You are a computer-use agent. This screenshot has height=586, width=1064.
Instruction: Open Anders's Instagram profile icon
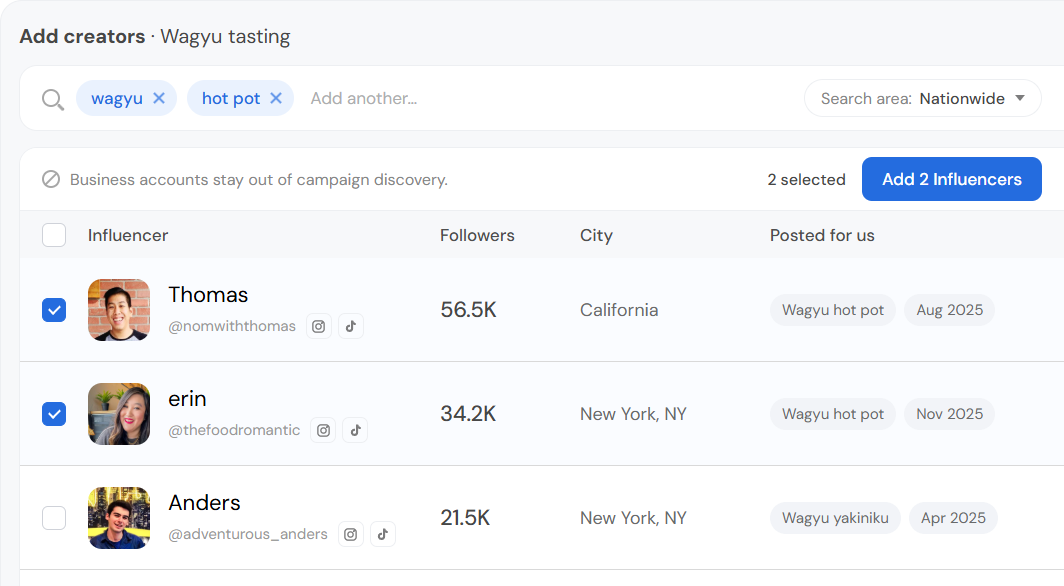pos(350,534)
